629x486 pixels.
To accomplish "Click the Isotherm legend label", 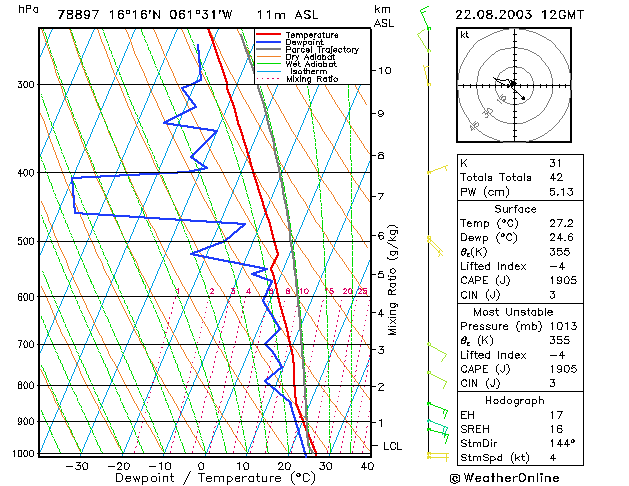I will coord(308,71).
